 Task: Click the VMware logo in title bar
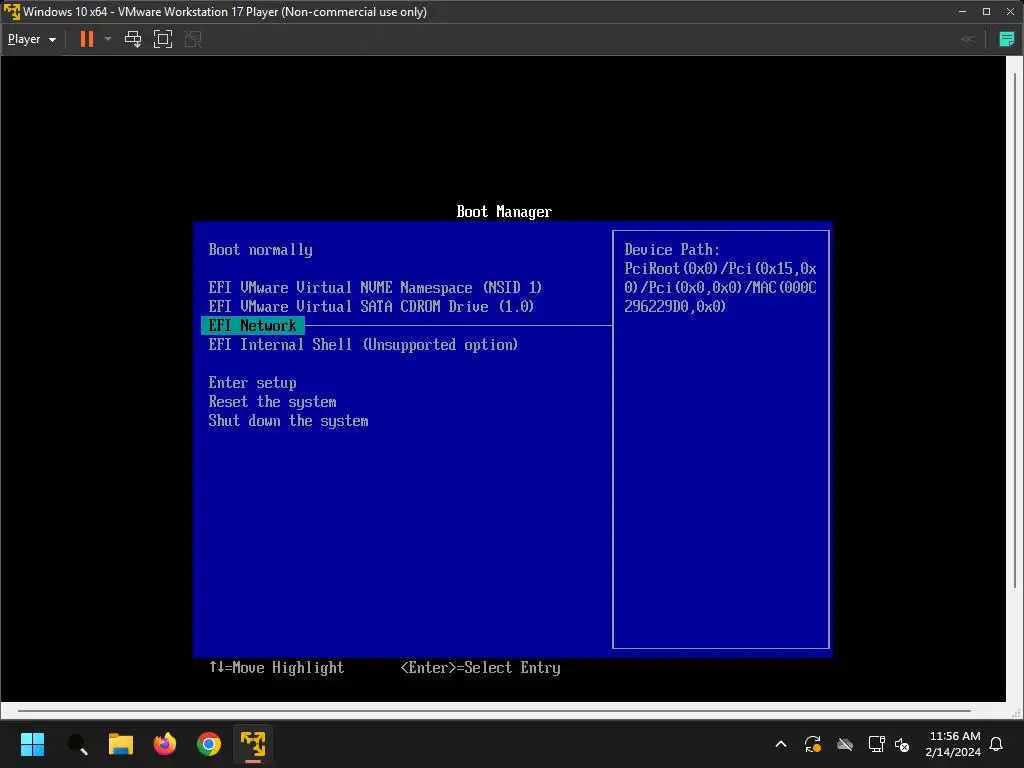12,12
